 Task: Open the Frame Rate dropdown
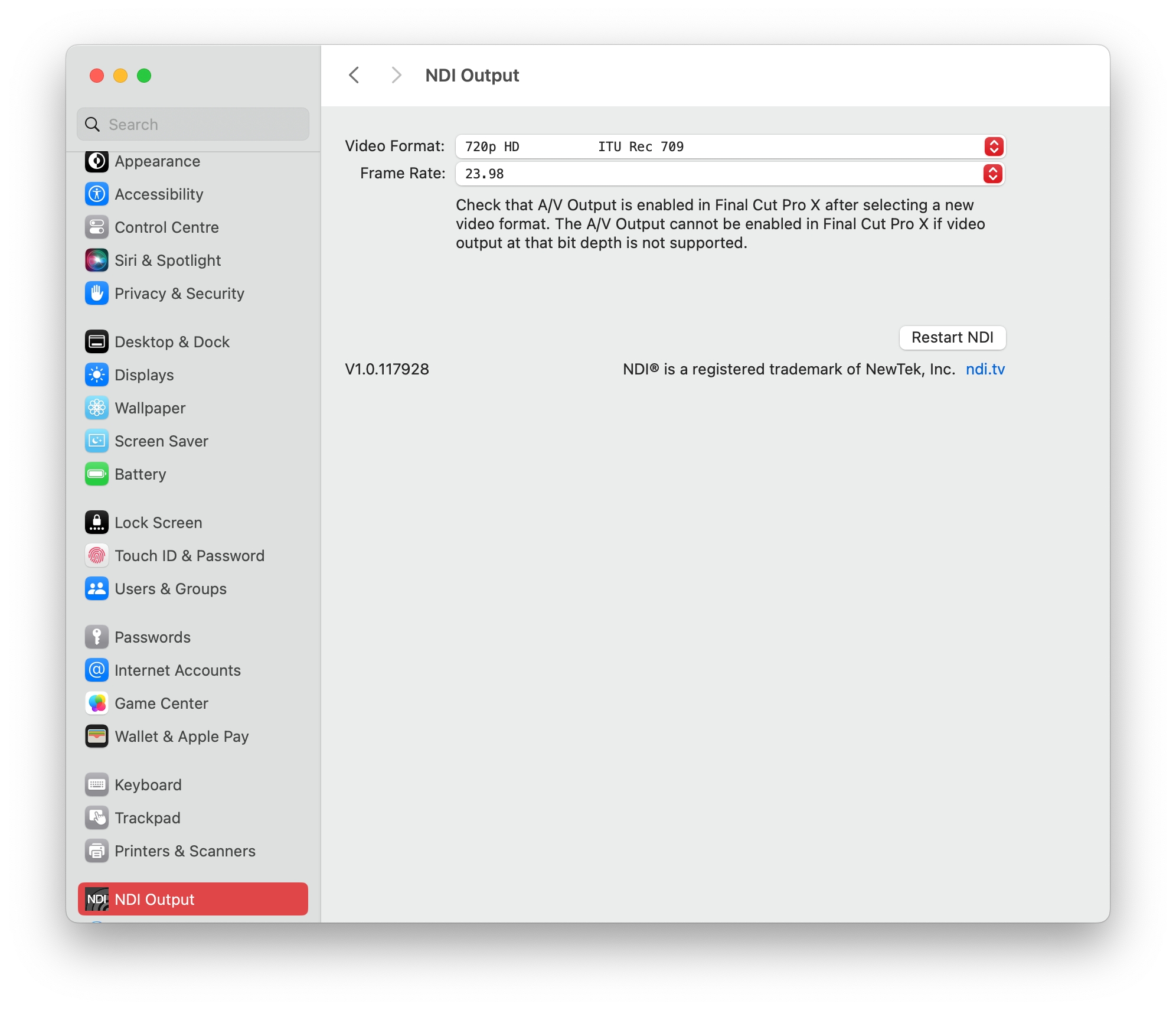click(720, 174)
